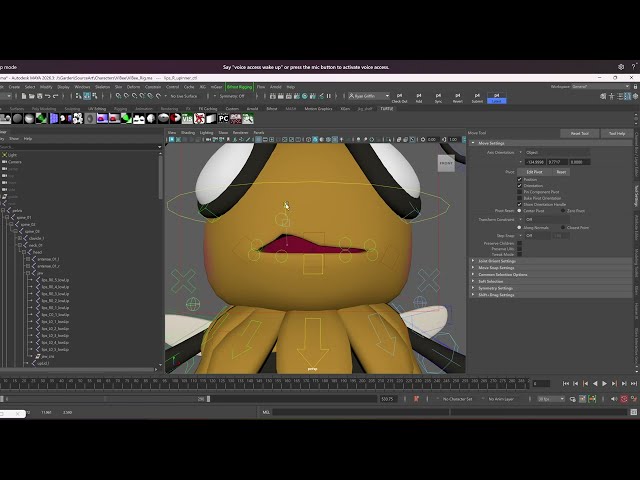Click the p4 Revert icon
The width and height of the screenshot is (640, 480).
458,98
